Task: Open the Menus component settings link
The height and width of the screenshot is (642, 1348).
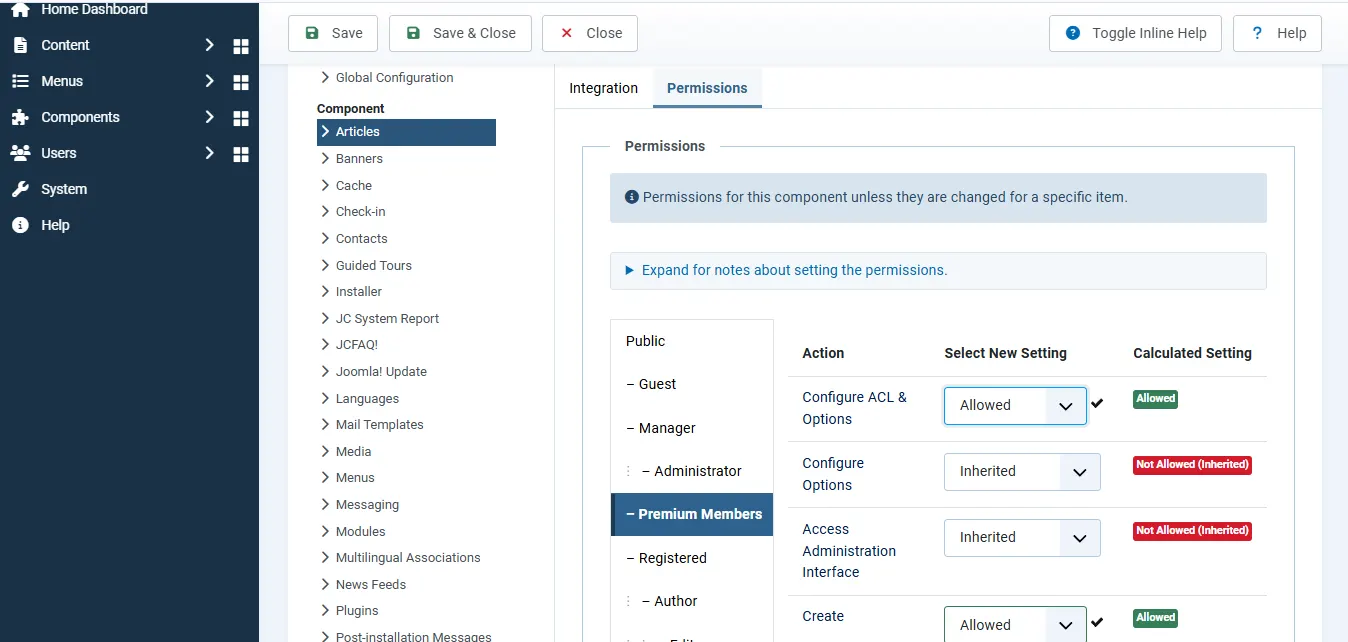Action: point(355,478)
